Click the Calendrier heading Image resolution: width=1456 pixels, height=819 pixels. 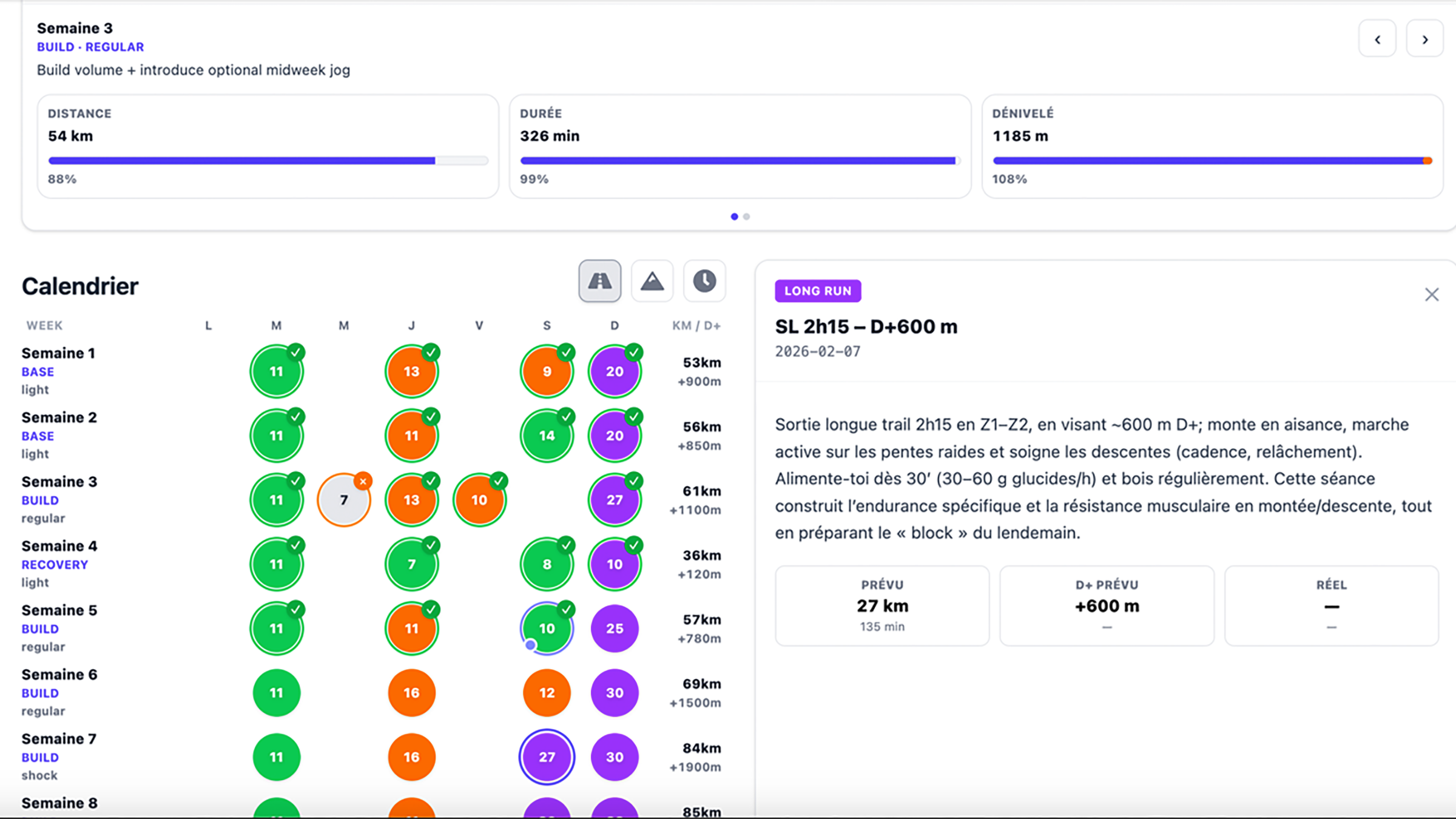tap(80, 286)
